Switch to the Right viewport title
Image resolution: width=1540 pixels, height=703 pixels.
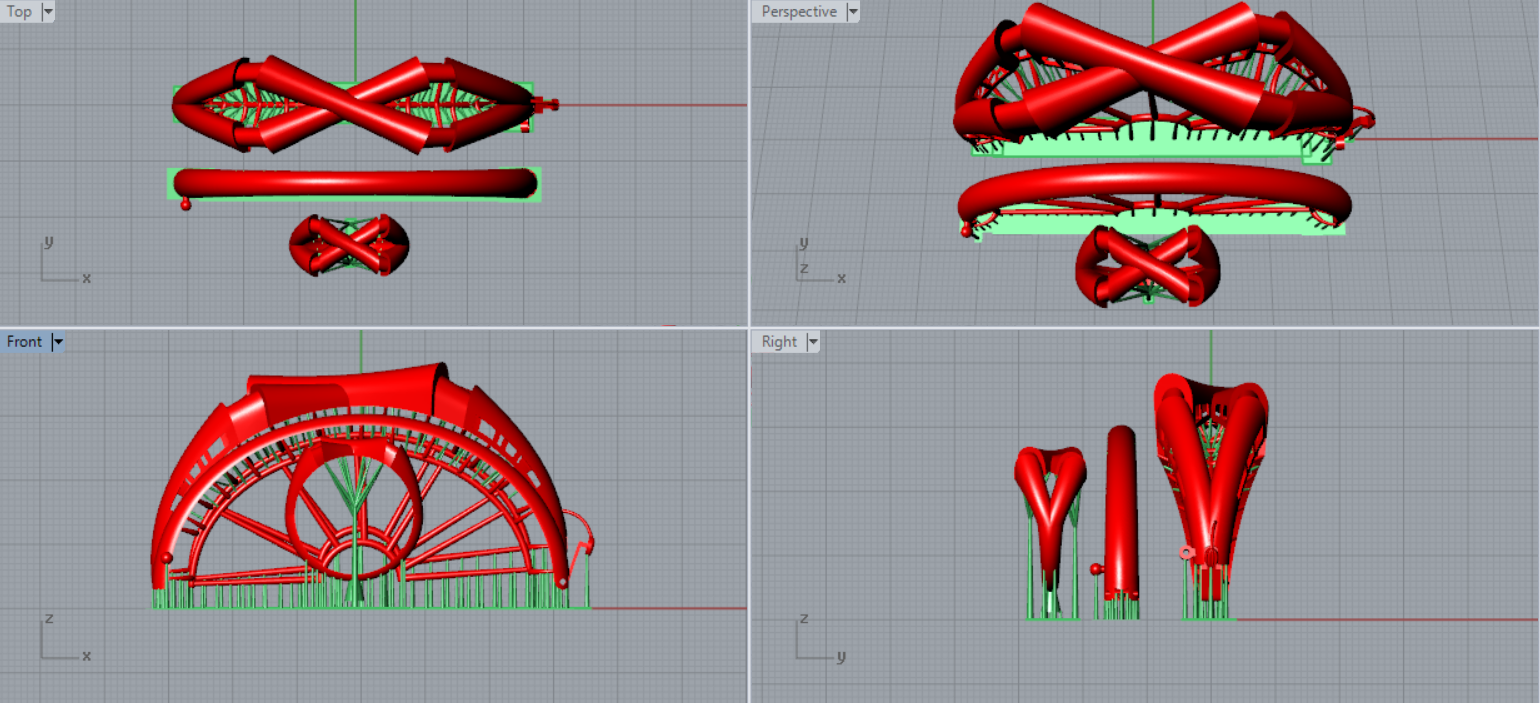(779, 342)
